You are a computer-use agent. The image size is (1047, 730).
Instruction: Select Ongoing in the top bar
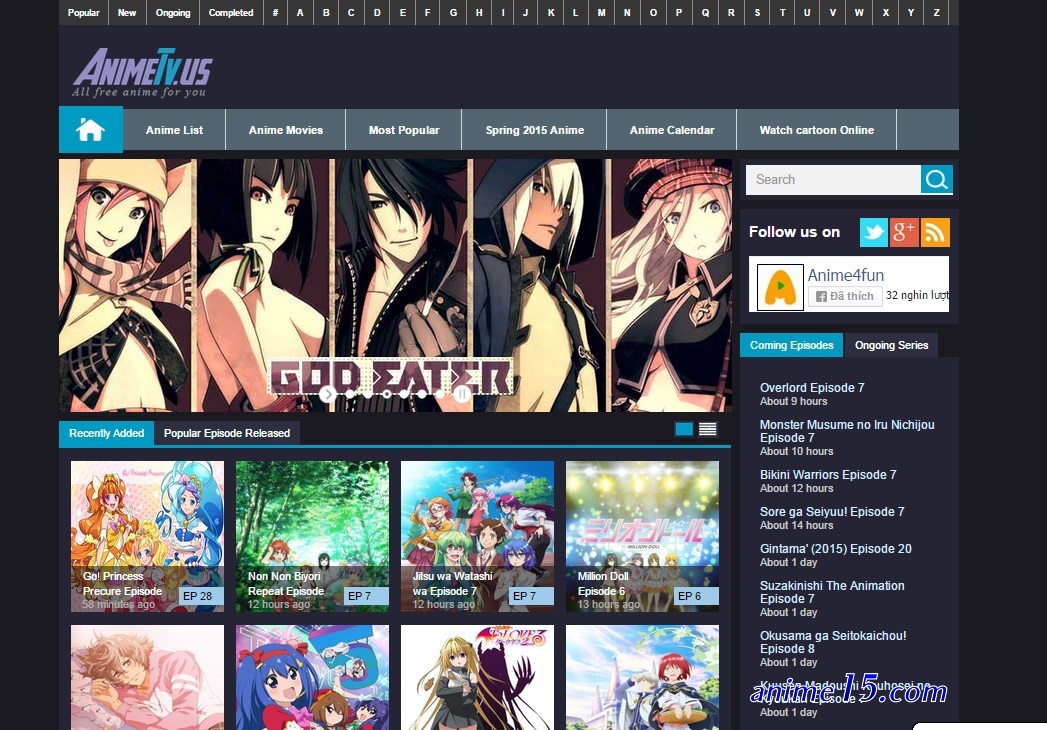click(173, 13)
